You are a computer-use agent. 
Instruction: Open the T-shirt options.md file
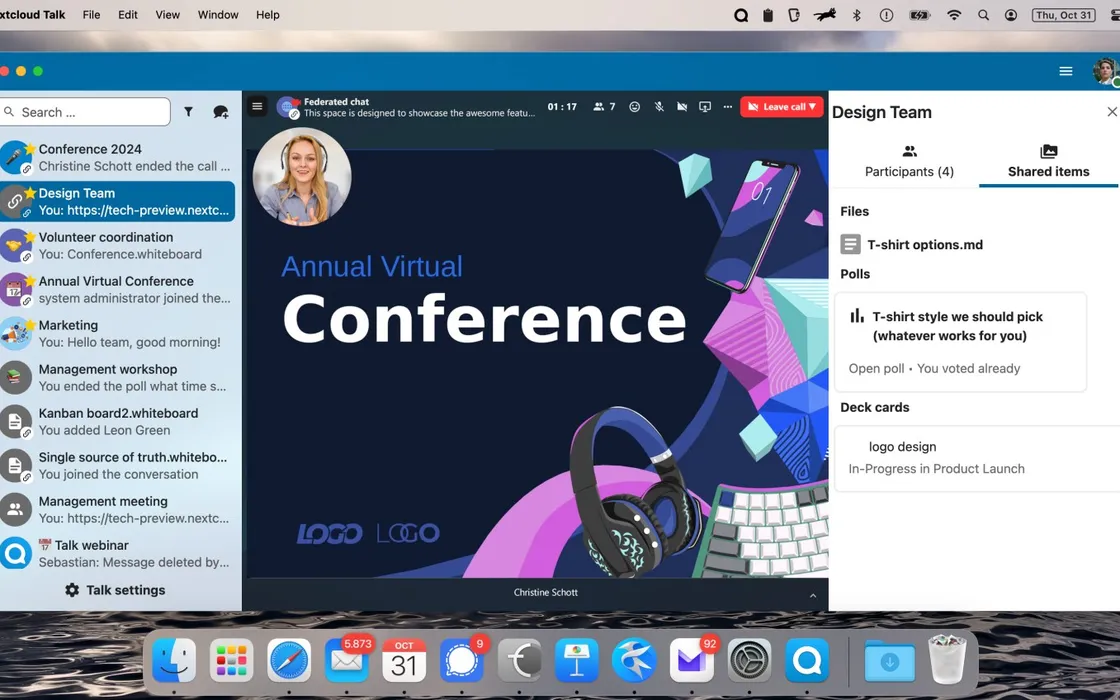point(911,244)
